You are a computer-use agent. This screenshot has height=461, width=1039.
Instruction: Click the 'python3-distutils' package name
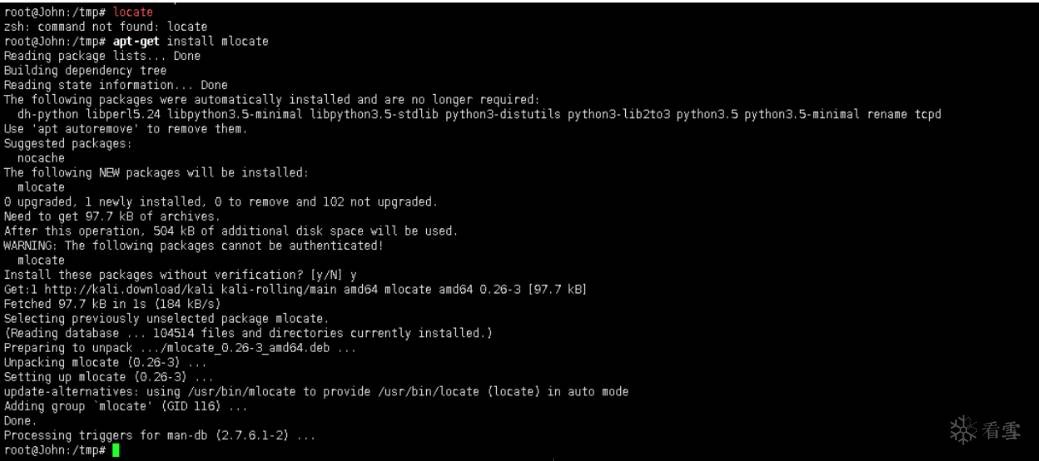point(509,114)
